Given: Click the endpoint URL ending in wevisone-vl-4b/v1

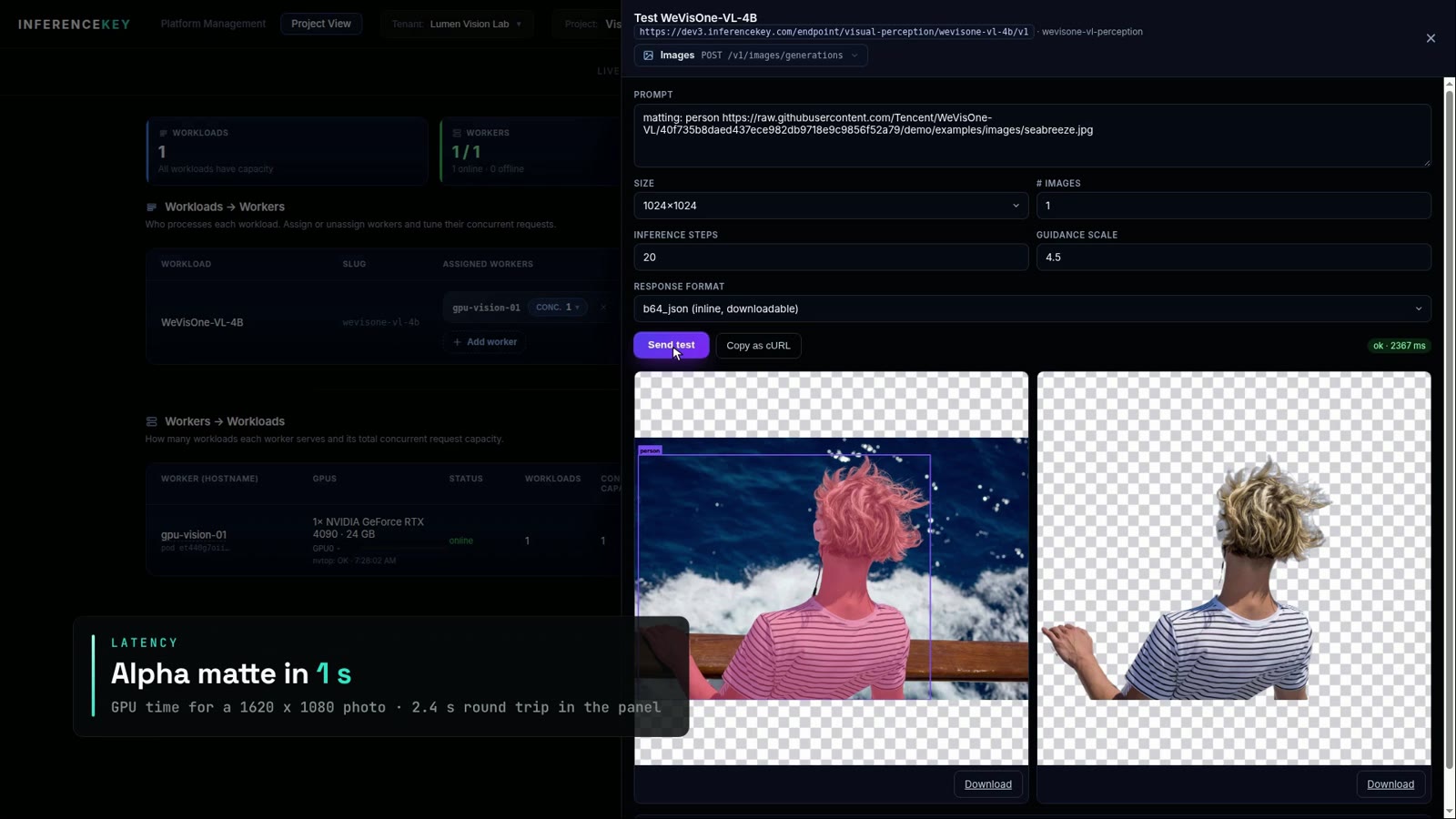Looking at the screenshot, I should 834,32.
